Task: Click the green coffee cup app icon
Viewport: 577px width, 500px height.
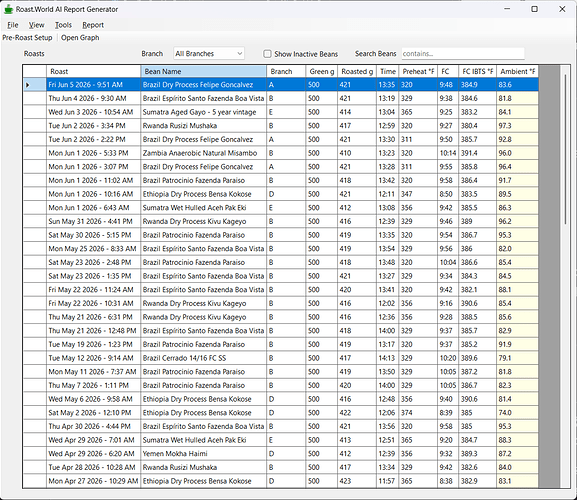Action: (x=8, y=9)
